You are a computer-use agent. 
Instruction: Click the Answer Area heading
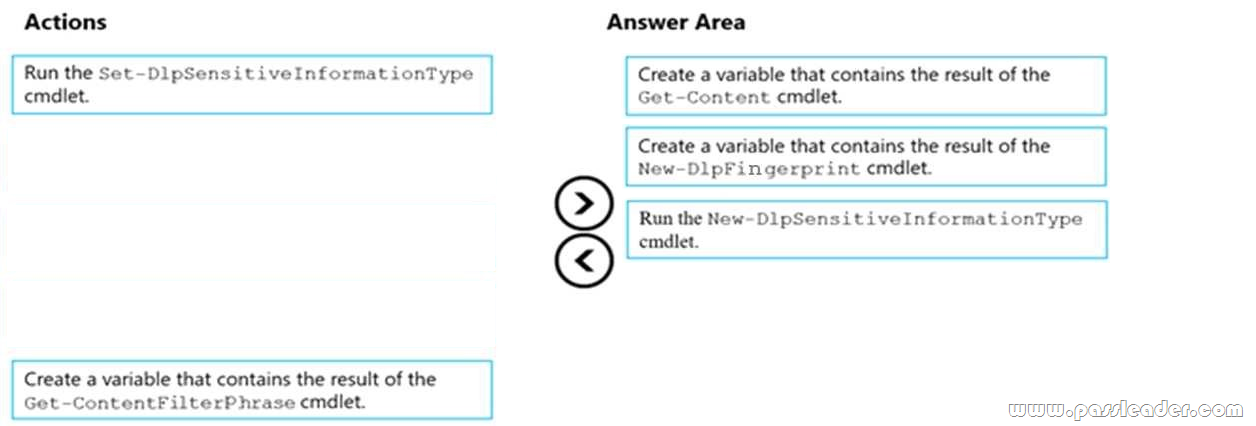676,22
